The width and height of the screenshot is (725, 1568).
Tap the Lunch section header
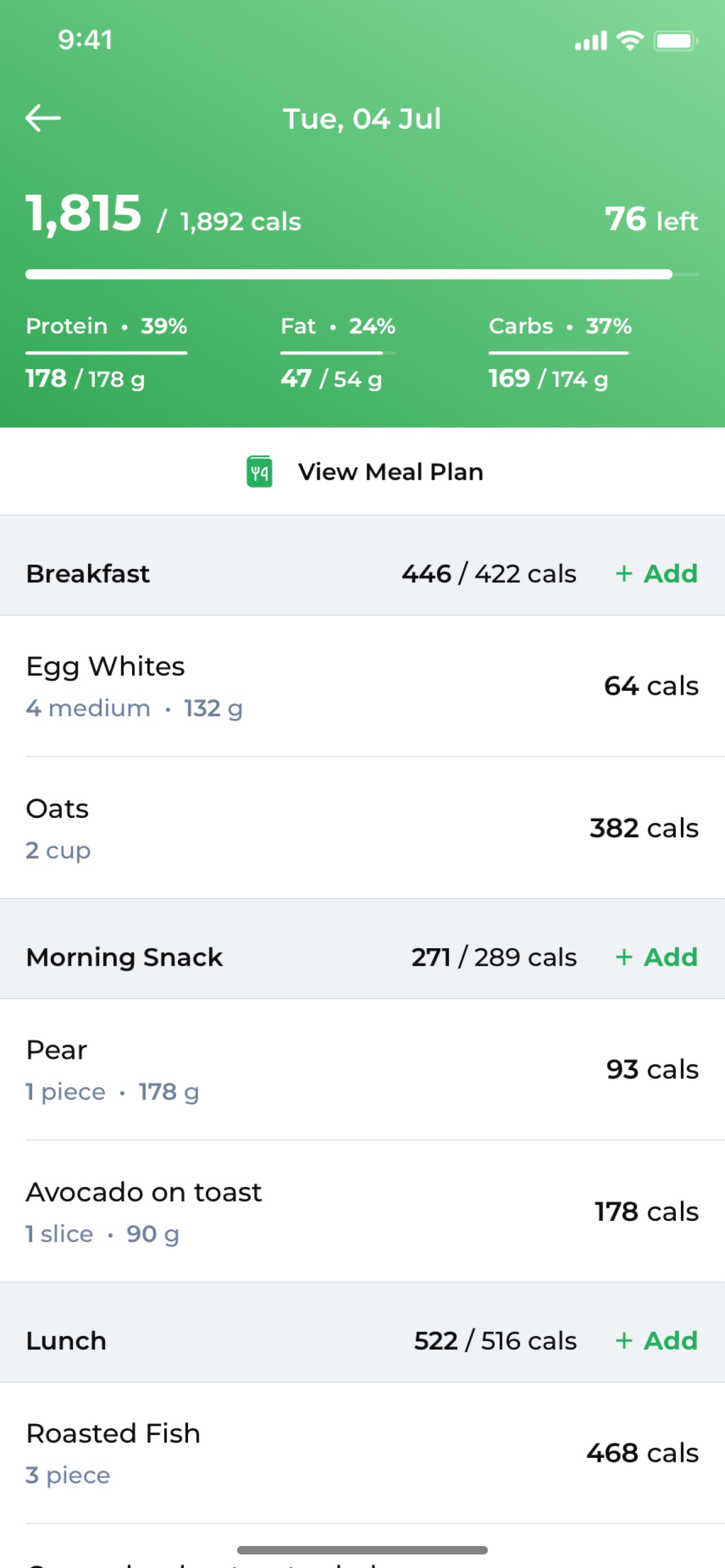point(363,1341)
